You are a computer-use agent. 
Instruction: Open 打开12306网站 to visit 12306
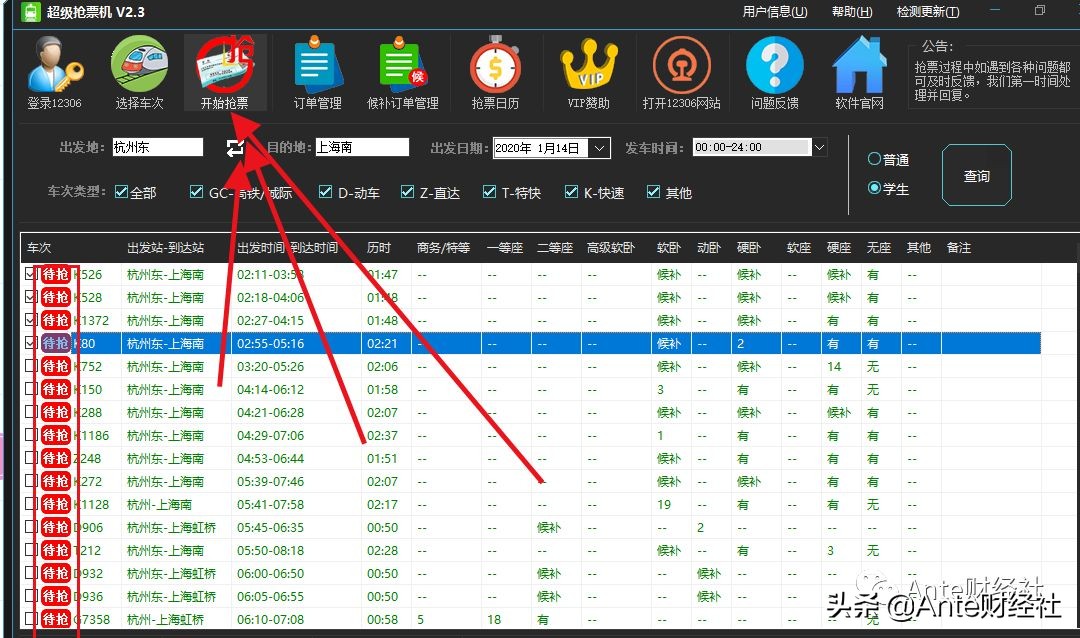681,70
